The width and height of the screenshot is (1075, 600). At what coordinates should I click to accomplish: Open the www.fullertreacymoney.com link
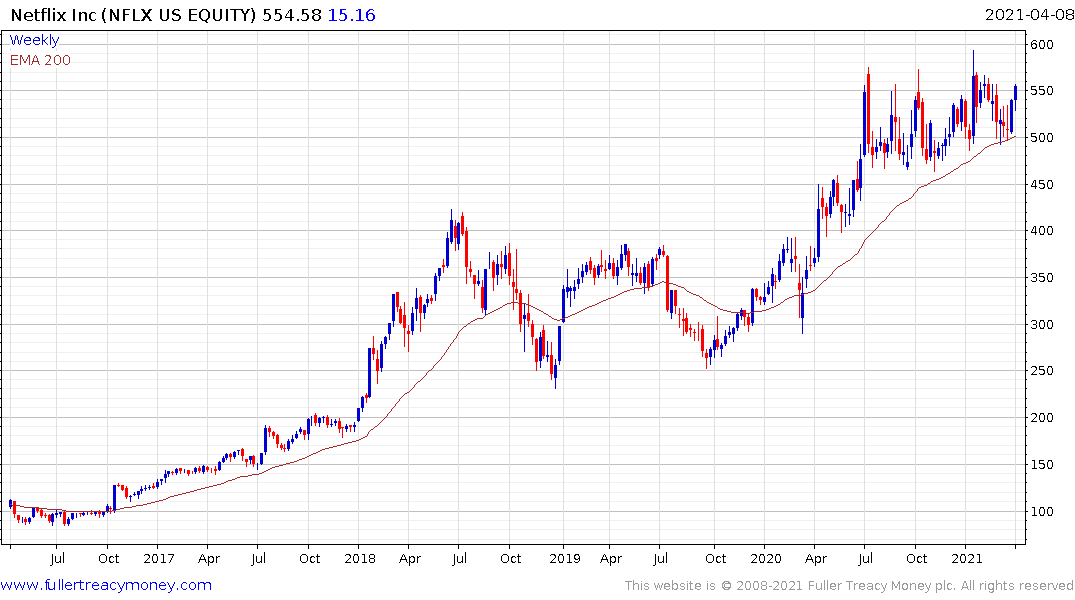106,585
